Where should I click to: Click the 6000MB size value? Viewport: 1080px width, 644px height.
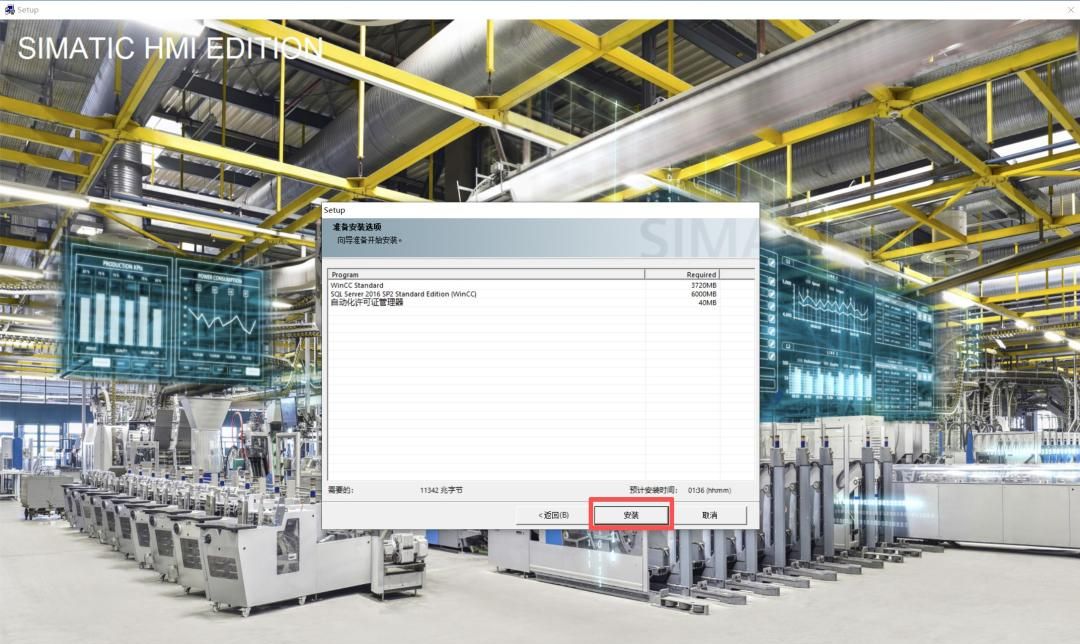[703, 294]
